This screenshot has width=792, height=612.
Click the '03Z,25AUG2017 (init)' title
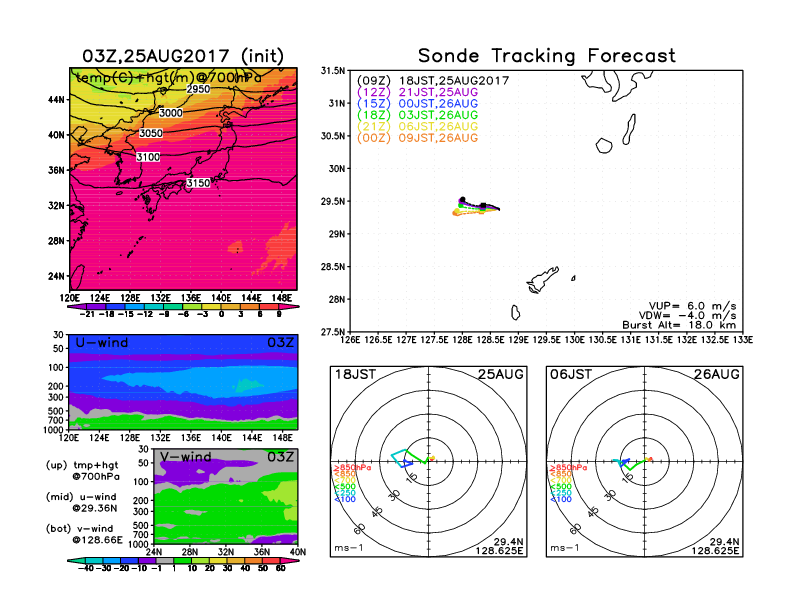click(x=183, y=56)
